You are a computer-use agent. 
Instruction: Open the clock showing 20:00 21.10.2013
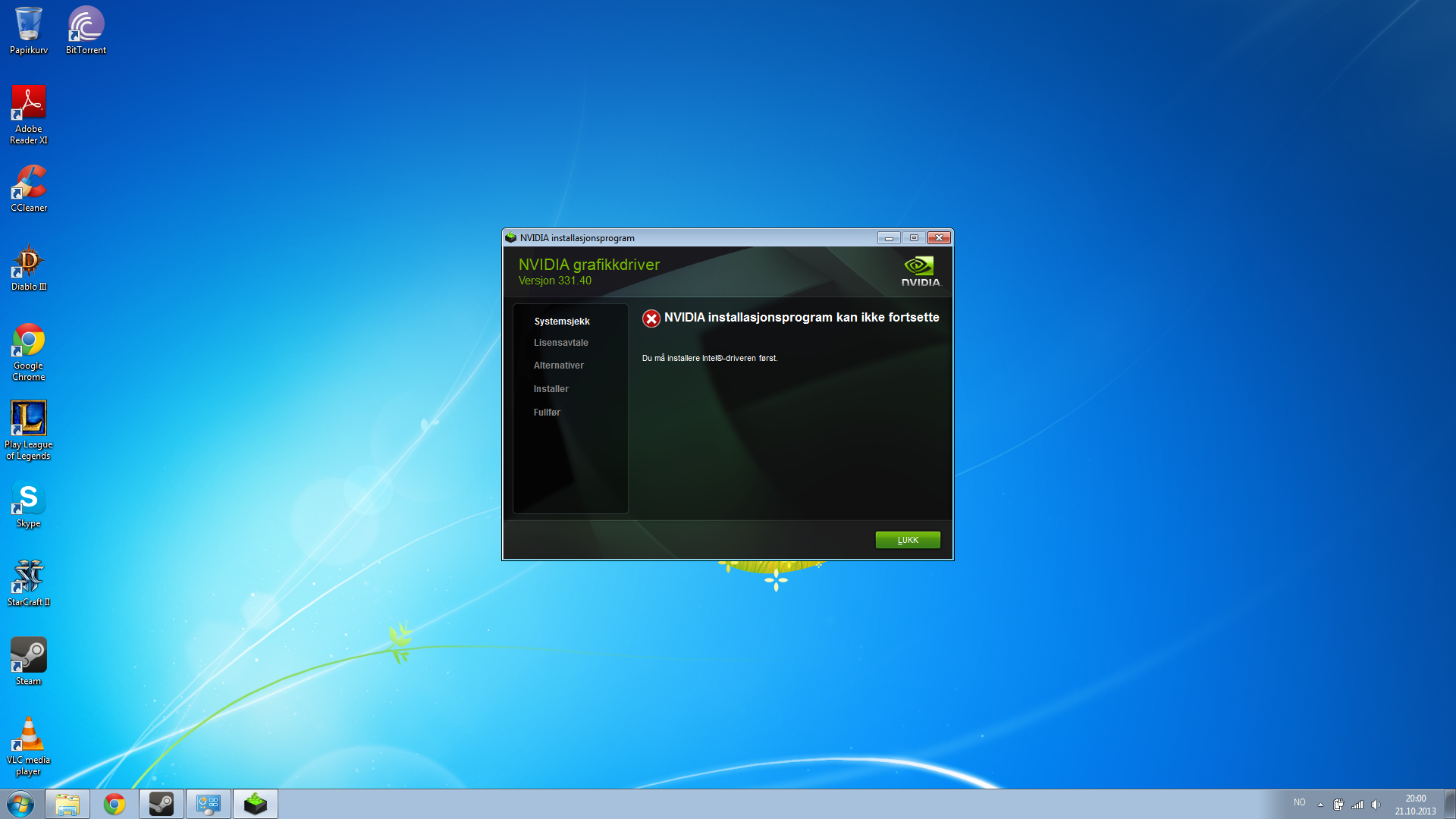point(1415,805)
